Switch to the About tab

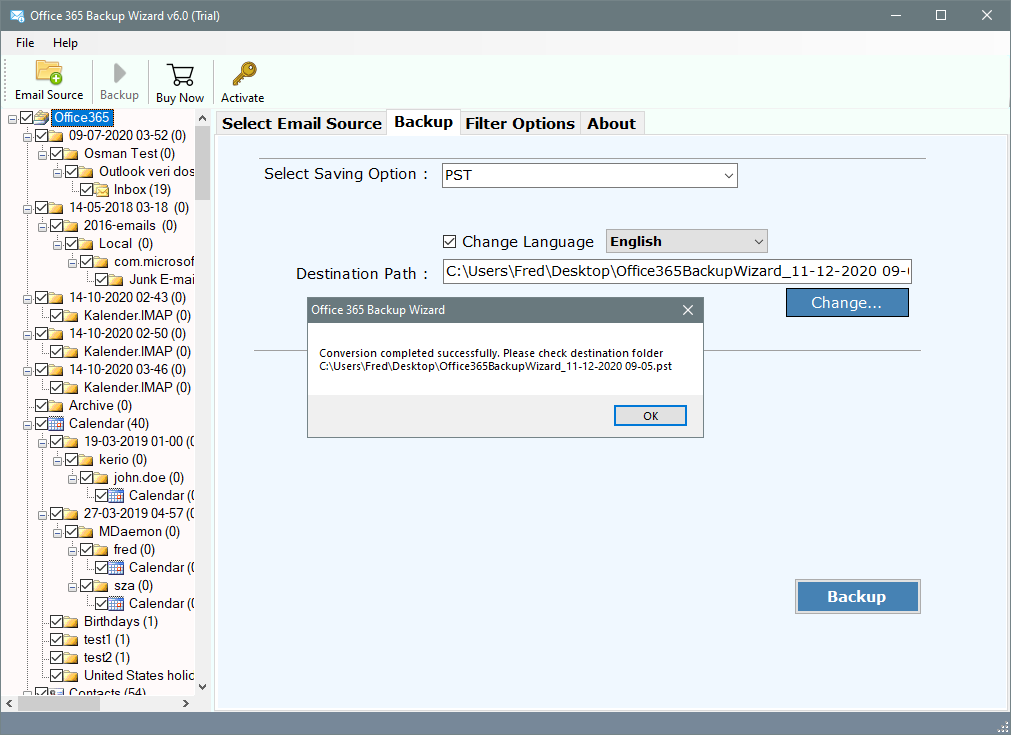click(x=611, y=123)
